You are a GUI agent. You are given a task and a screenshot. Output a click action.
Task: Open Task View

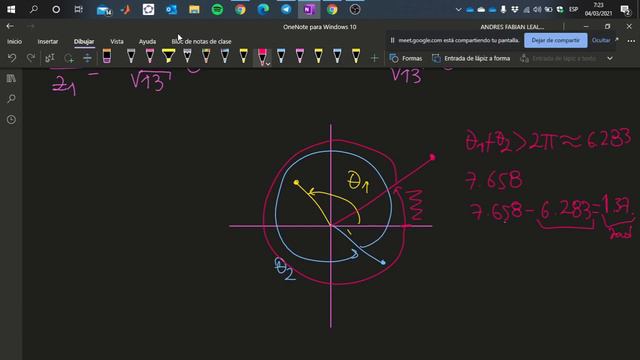click(78, 9)
